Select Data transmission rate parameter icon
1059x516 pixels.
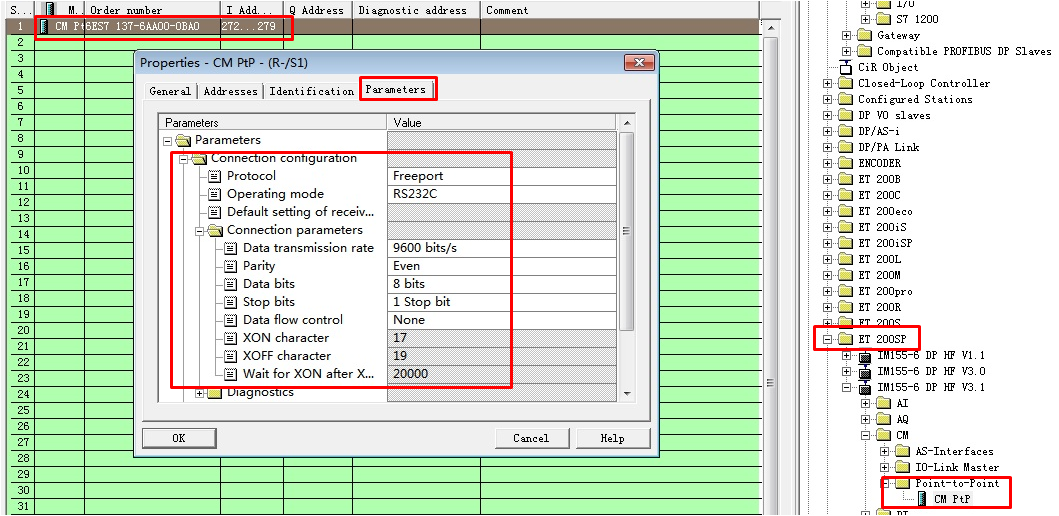click(x=231, y=249)
